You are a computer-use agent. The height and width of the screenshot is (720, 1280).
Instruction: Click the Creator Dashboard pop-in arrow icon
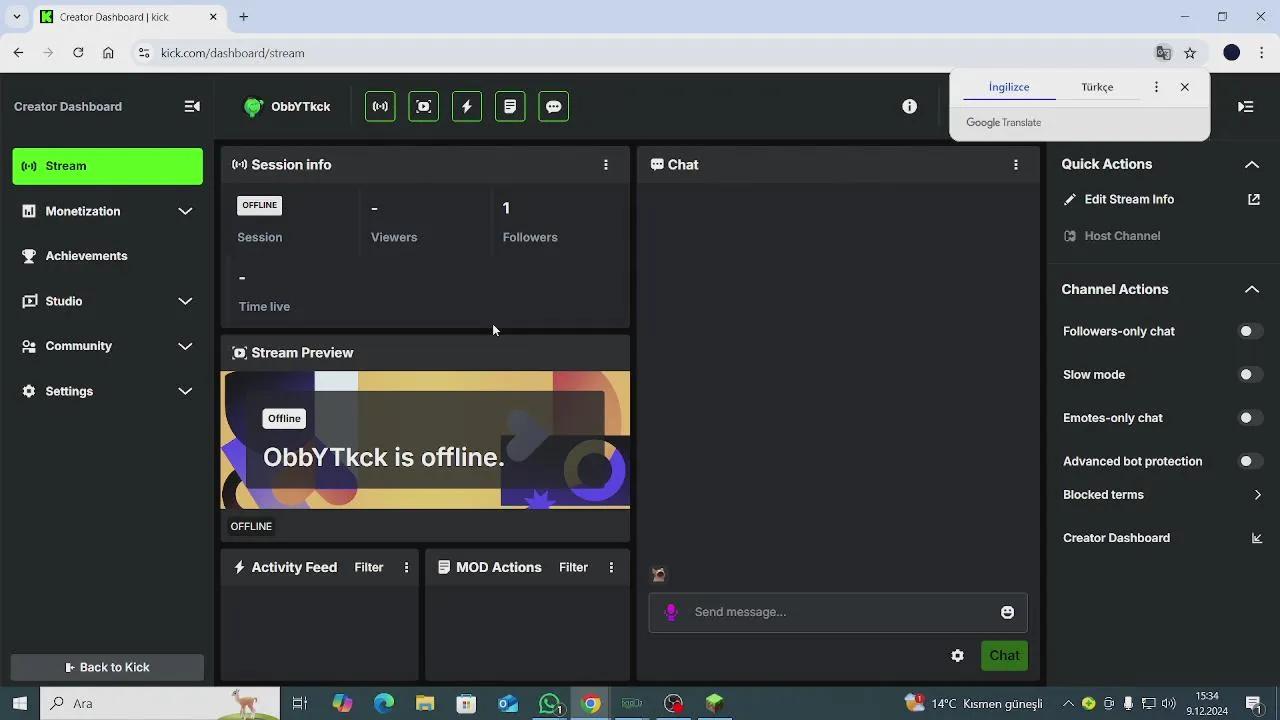coord(1257,538)
